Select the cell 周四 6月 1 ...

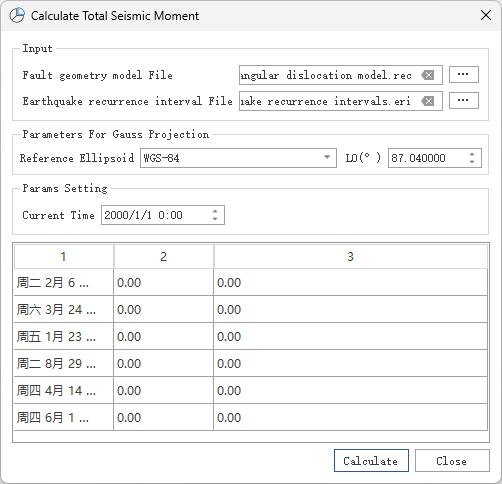tap(64, 418)
